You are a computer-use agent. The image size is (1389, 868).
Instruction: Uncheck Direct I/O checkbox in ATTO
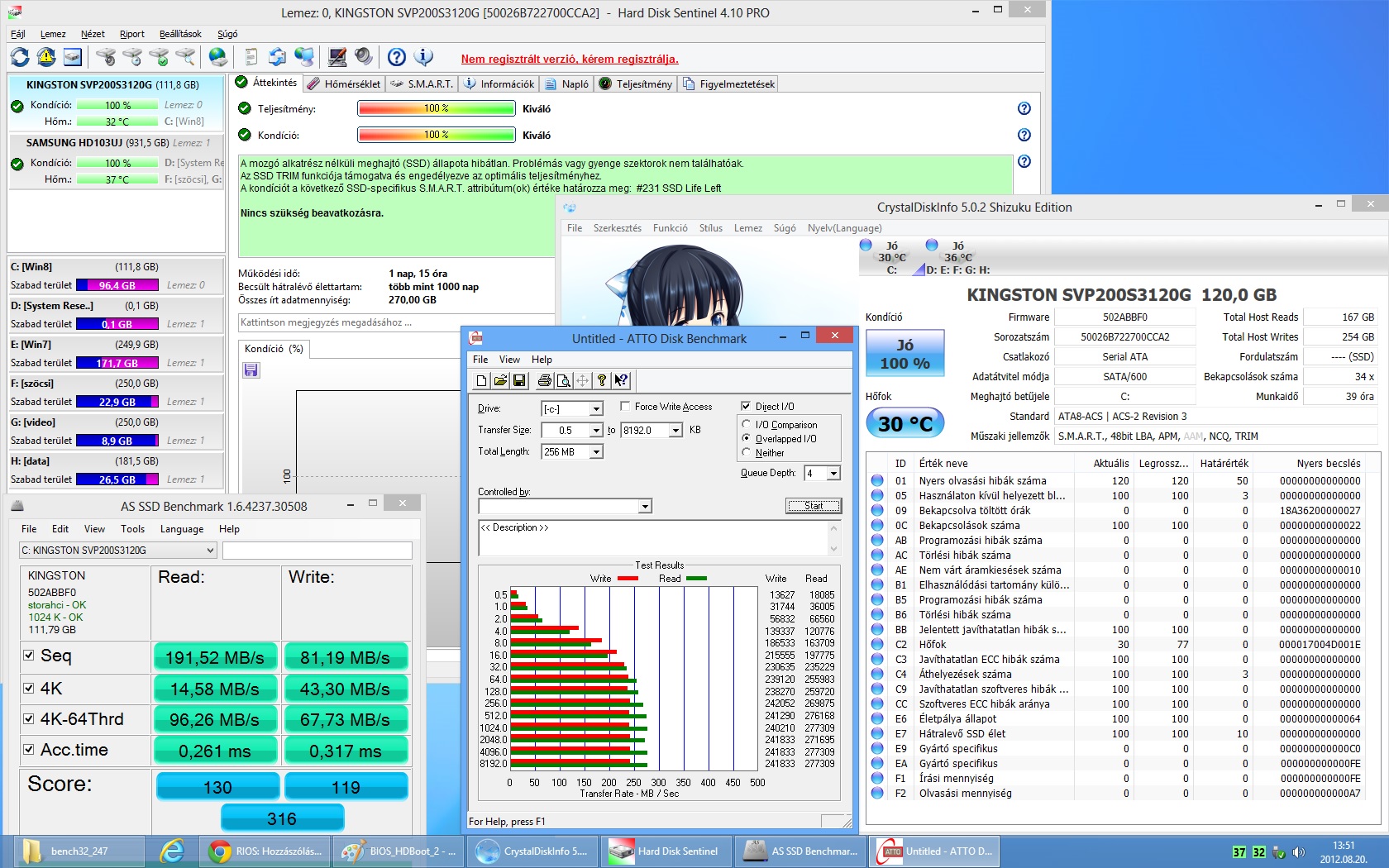pos(746,406)
